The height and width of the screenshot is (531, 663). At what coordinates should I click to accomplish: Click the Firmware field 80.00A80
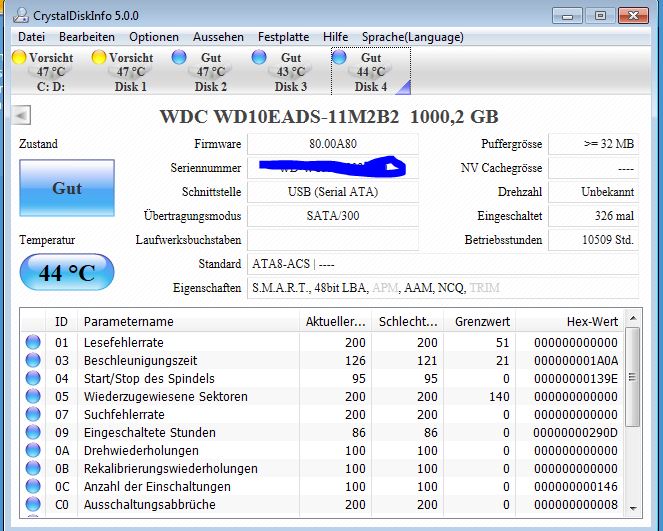point(333,144)
